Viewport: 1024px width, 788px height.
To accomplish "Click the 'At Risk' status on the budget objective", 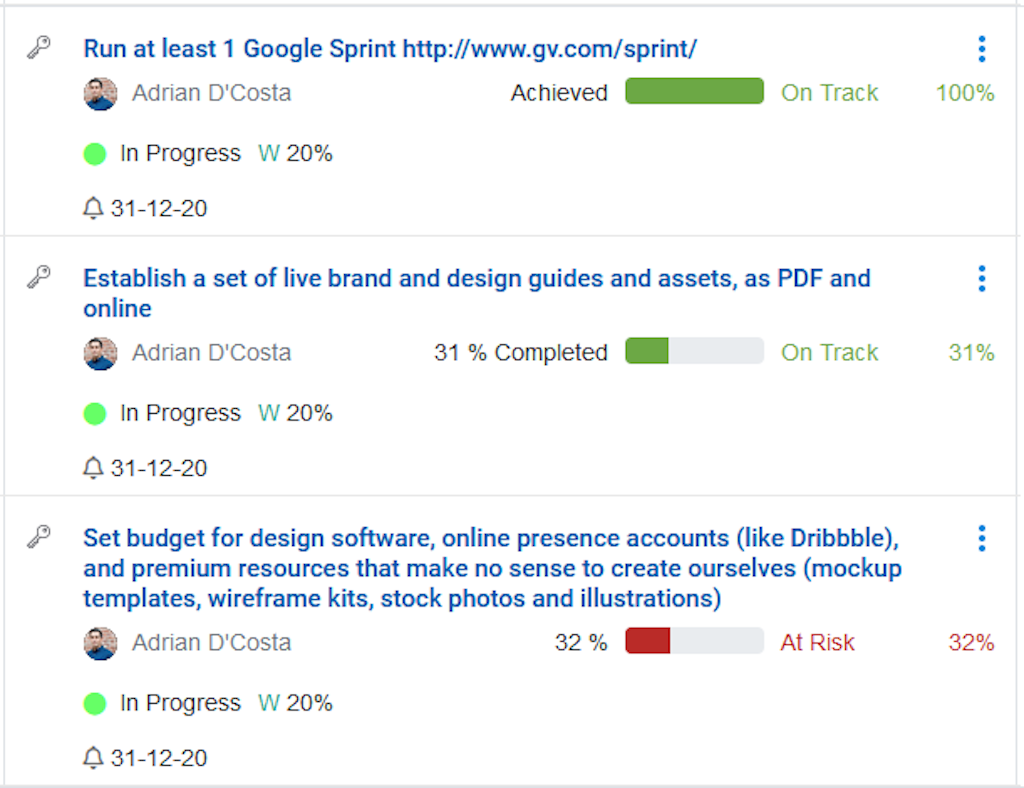I will [817, 642].
